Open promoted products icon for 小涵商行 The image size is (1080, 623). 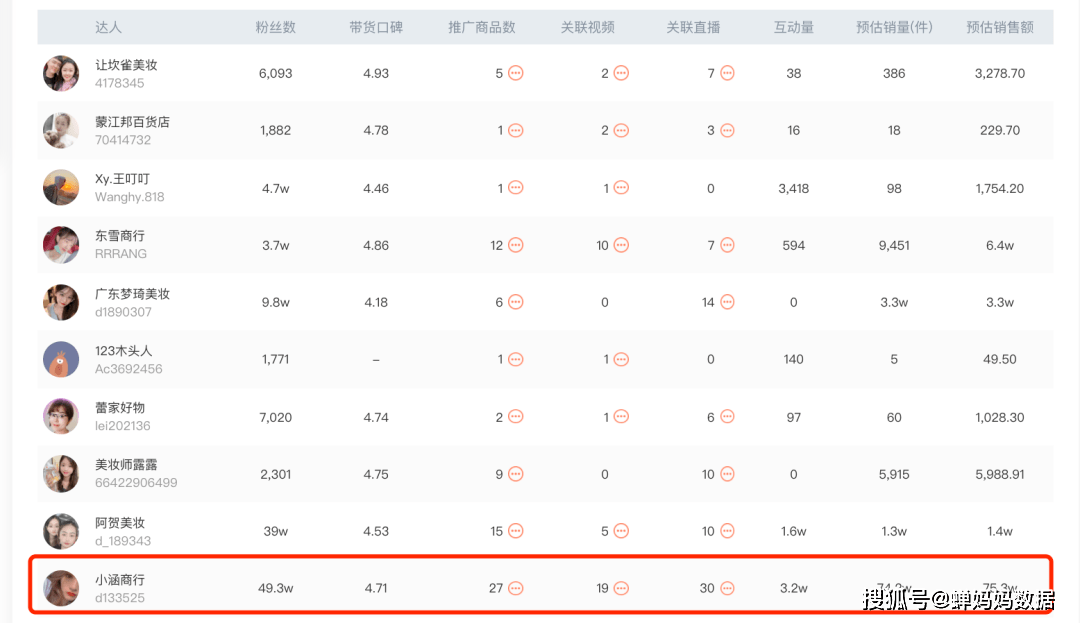click(515, 588)
